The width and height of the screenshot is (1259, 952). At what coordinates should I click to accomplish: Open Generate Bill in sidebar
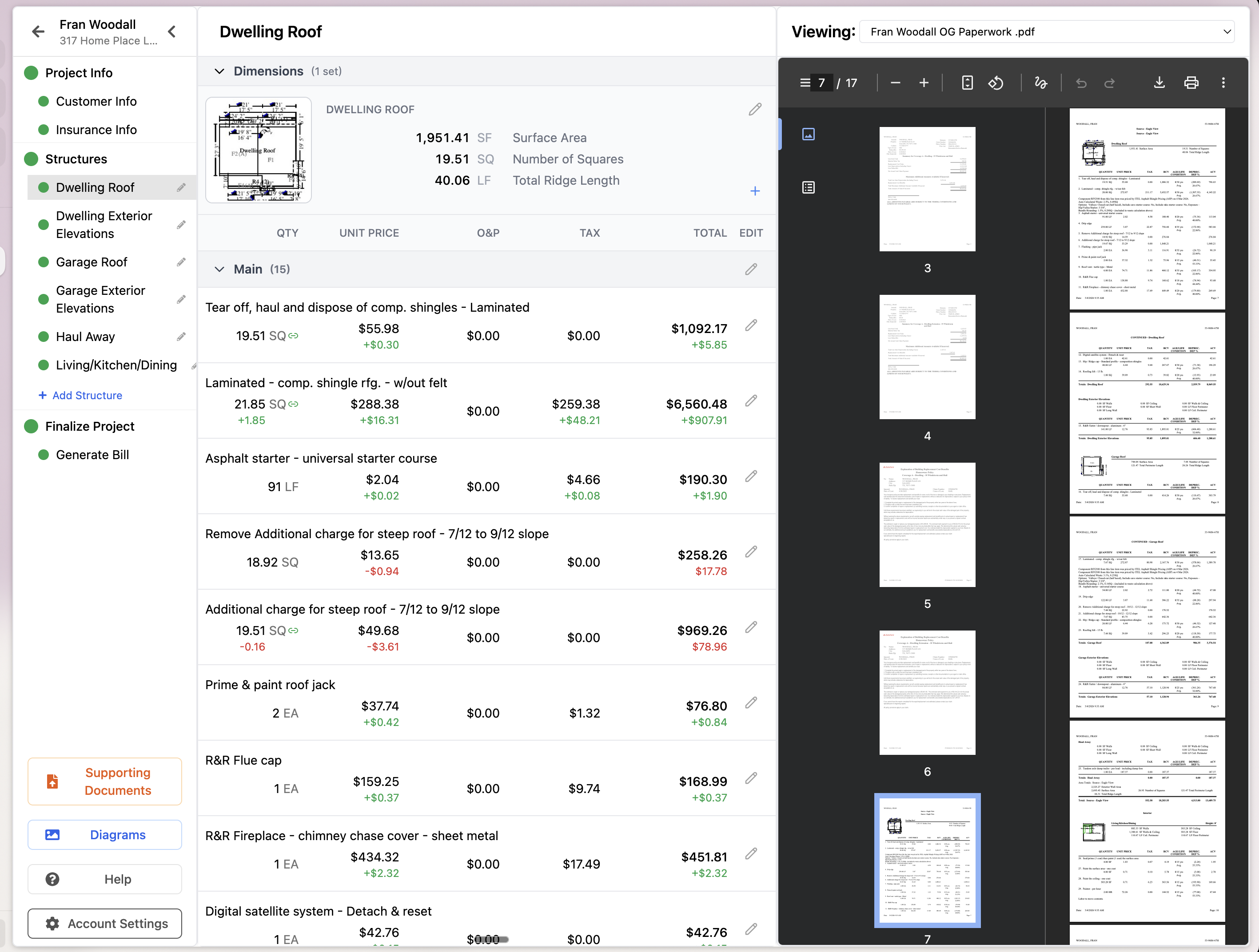click(x=92, y=455)
